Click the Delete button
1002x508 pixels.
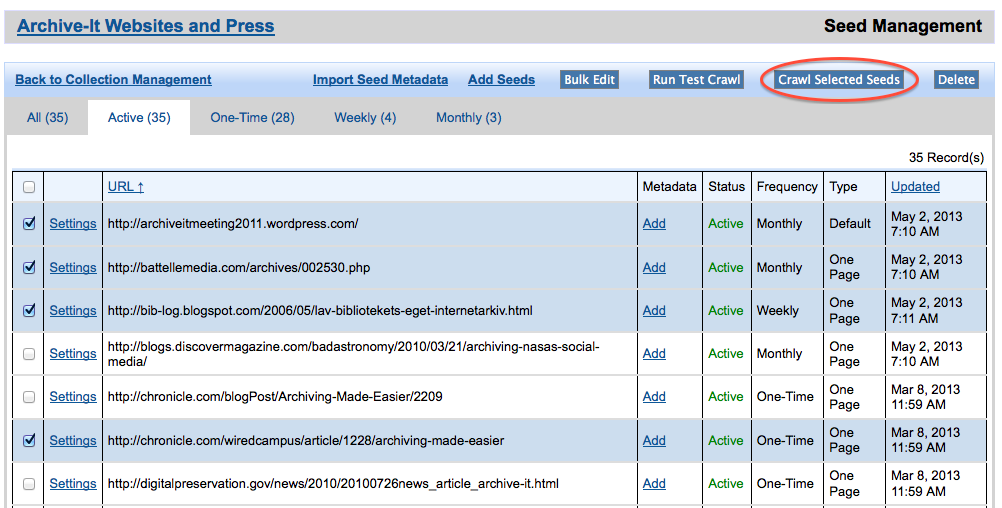(x=956, y=80)
